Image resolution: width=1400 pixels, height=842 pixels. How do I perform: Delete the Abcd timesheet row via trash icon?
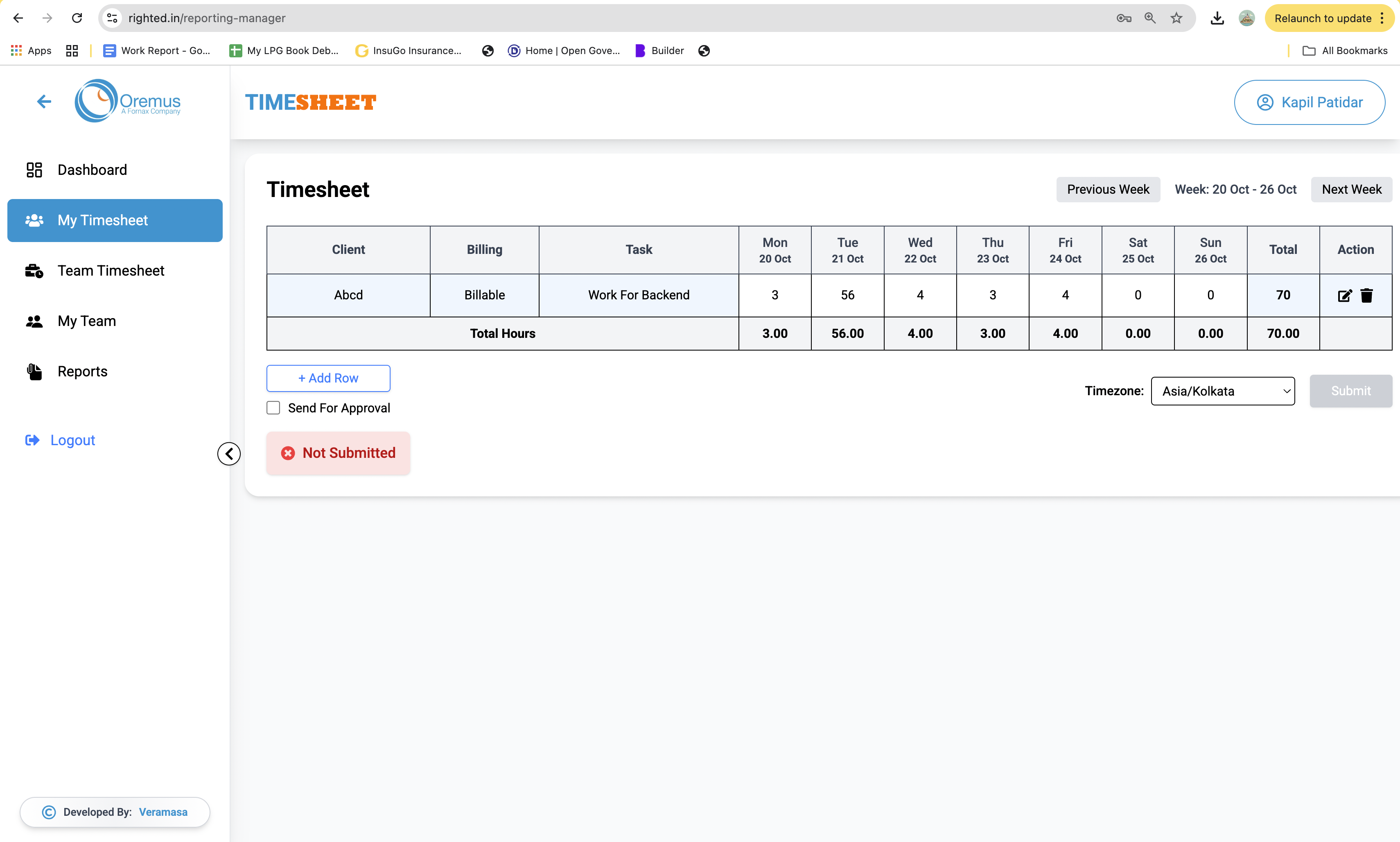coord(1366,295)
